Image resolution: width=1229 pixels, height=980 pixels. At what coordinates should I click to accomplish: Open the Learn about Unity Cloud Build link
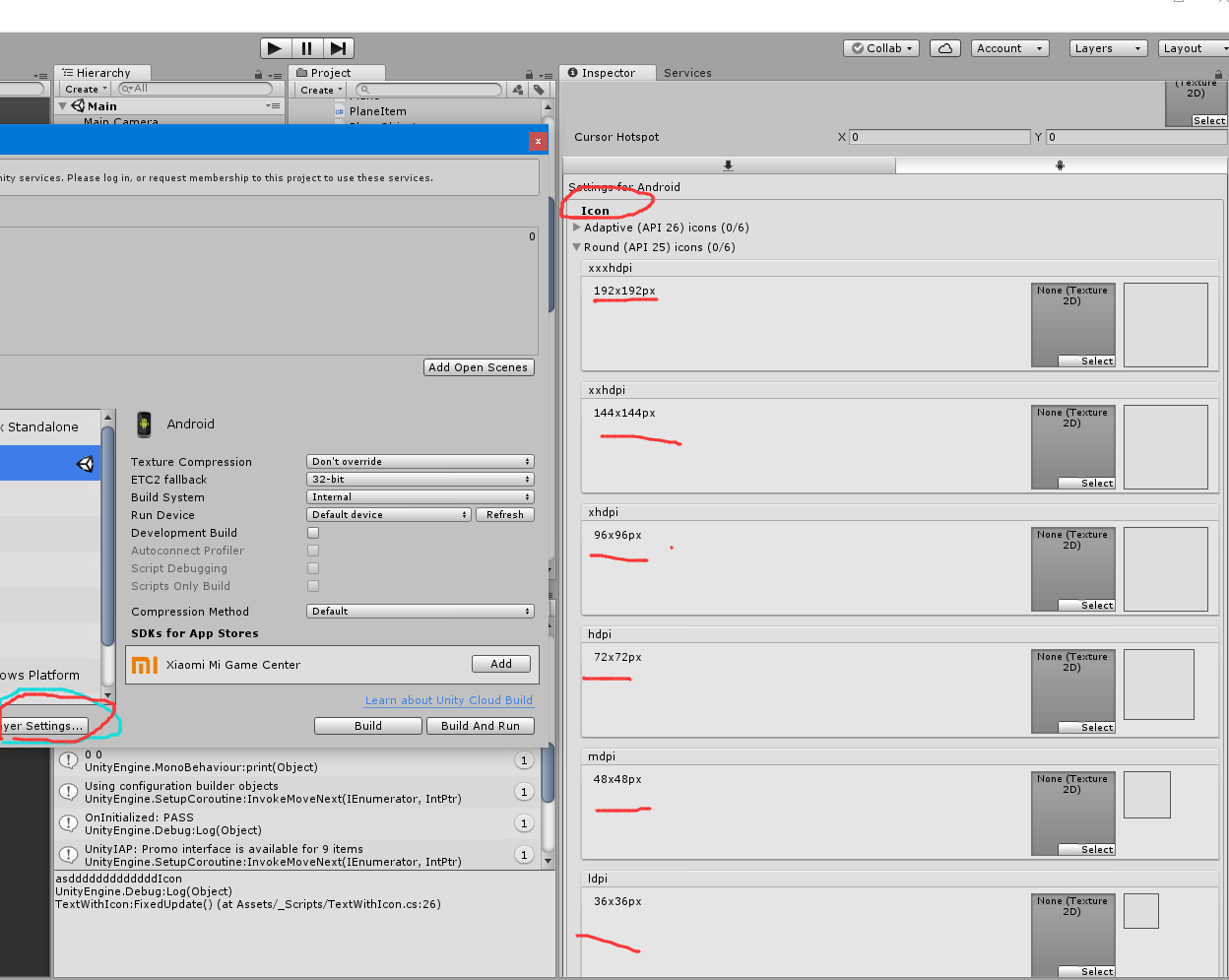(x=448, y=699)
